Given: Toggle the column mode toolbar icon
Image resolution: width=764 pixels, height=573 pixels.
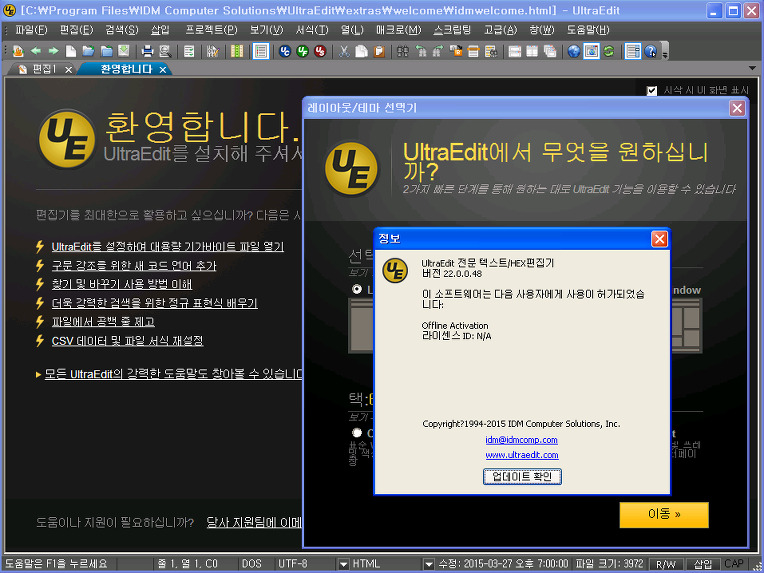Looking at the screenshot, I should click(x=237, y=51).
